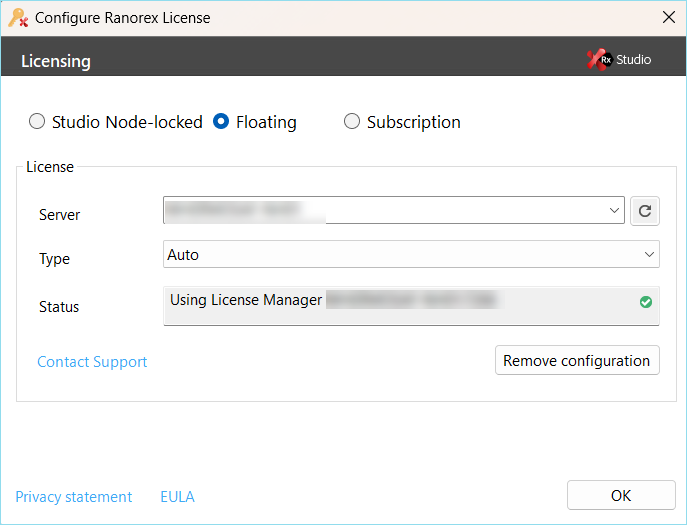Image resolution: width=687 pixels, height=525 pixels.
Task: Click the Server label
Action: point(60,215)
